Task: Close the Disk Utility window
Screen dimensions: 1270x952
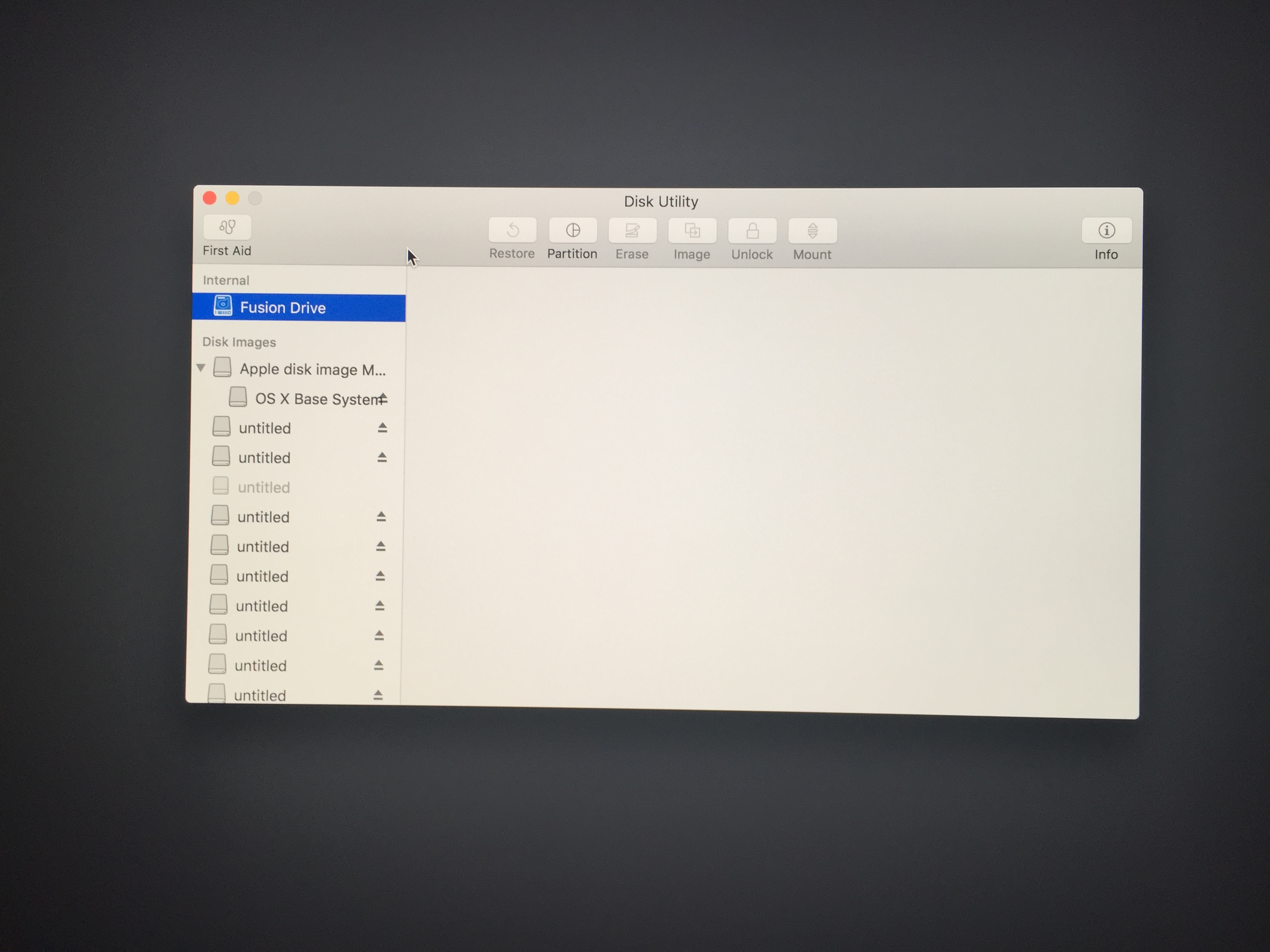Action: (x=210, y=198)
